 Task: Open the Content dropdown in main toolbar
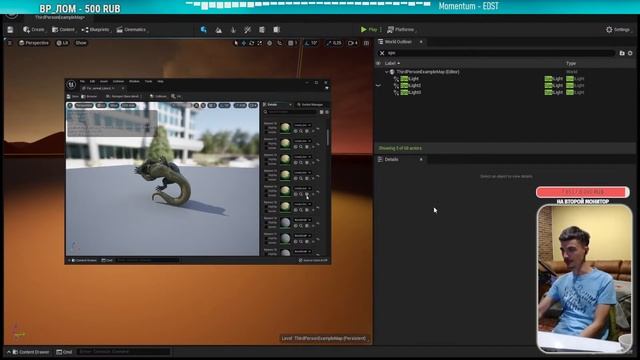click(63, 30)
